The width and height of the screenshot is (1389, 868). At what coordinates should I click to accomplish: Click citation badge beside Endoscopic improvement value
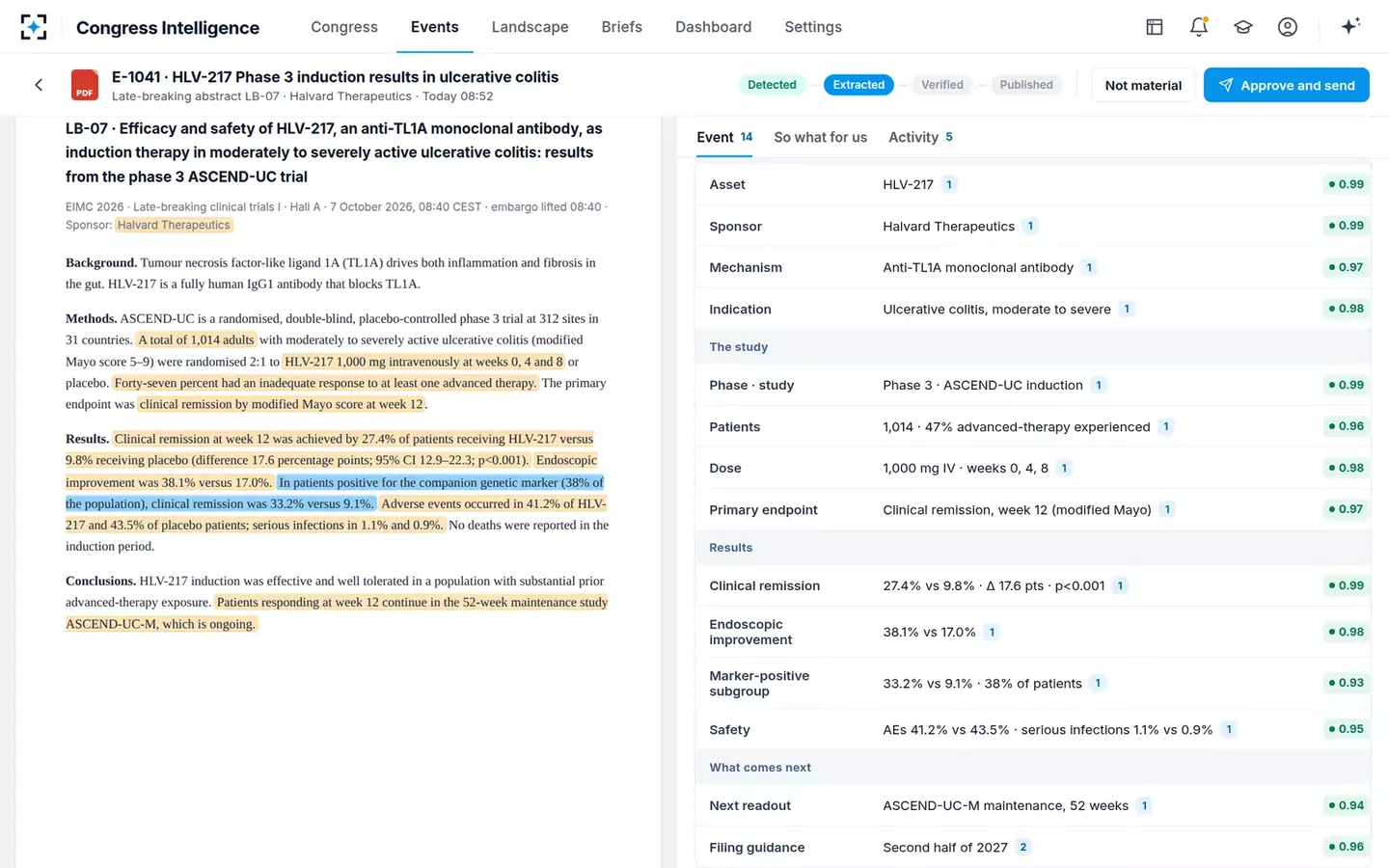(x=992, y=632)
